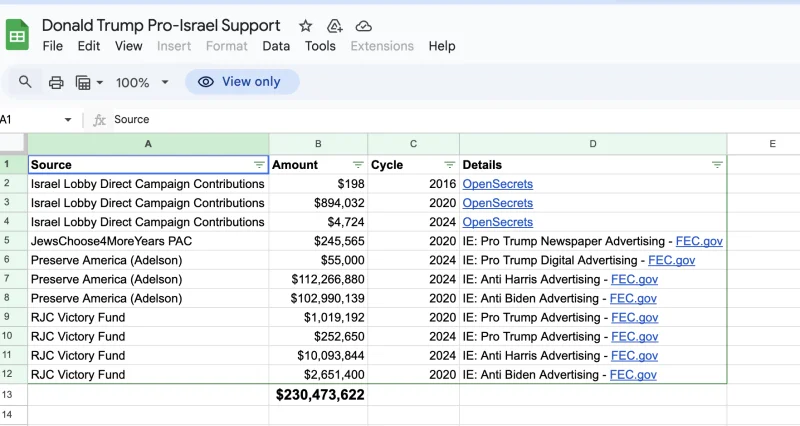Open FEC.gov link in the $10,093,844 row
This screenshot has width=800, height=426.
tap(634, 356)
